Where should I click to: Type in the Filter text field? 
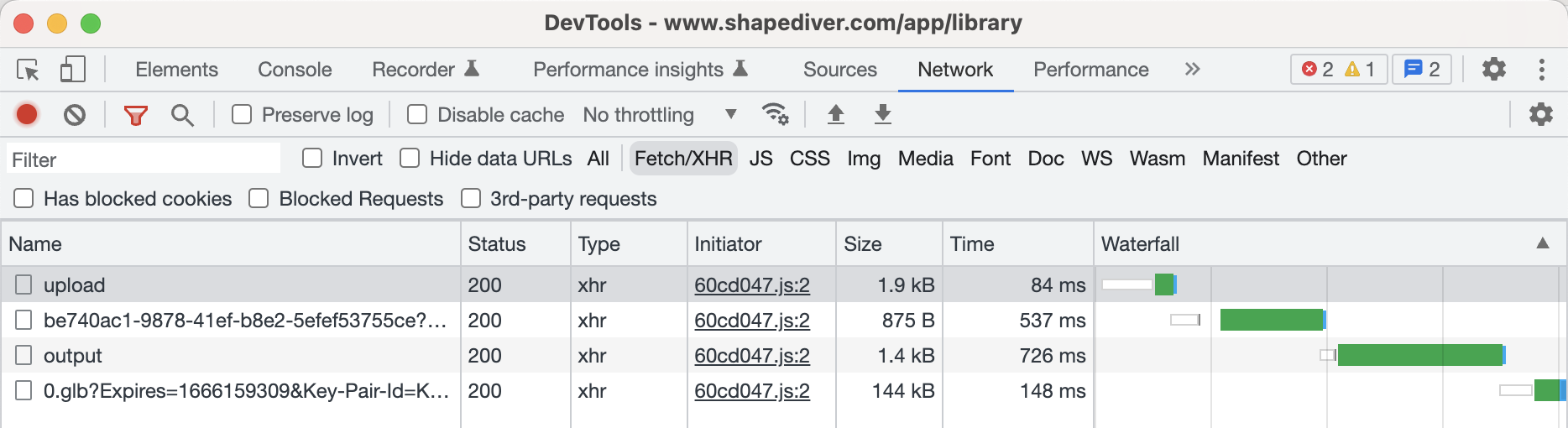click(x=144, y=159)
